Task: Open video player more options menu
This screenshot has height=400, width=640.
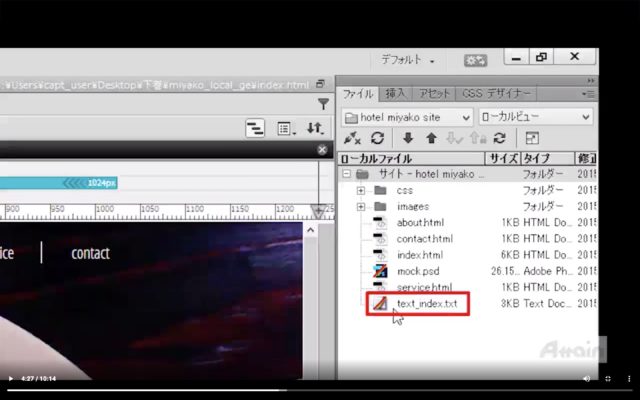Action: (629, 379)
